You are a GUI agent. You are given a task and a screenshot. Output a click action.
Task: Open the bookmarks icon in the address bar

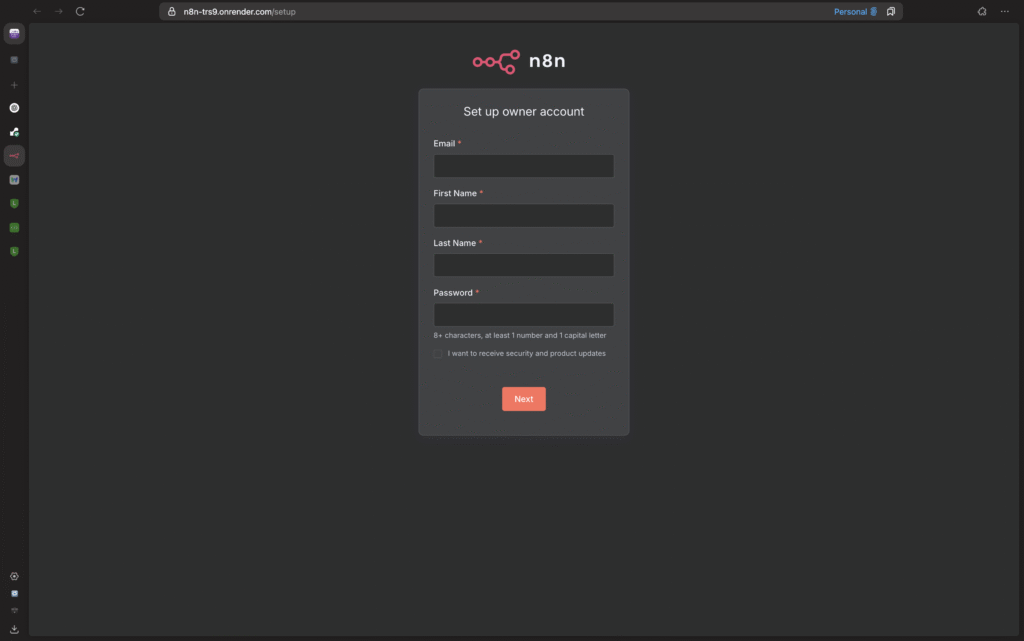(891, 11)
